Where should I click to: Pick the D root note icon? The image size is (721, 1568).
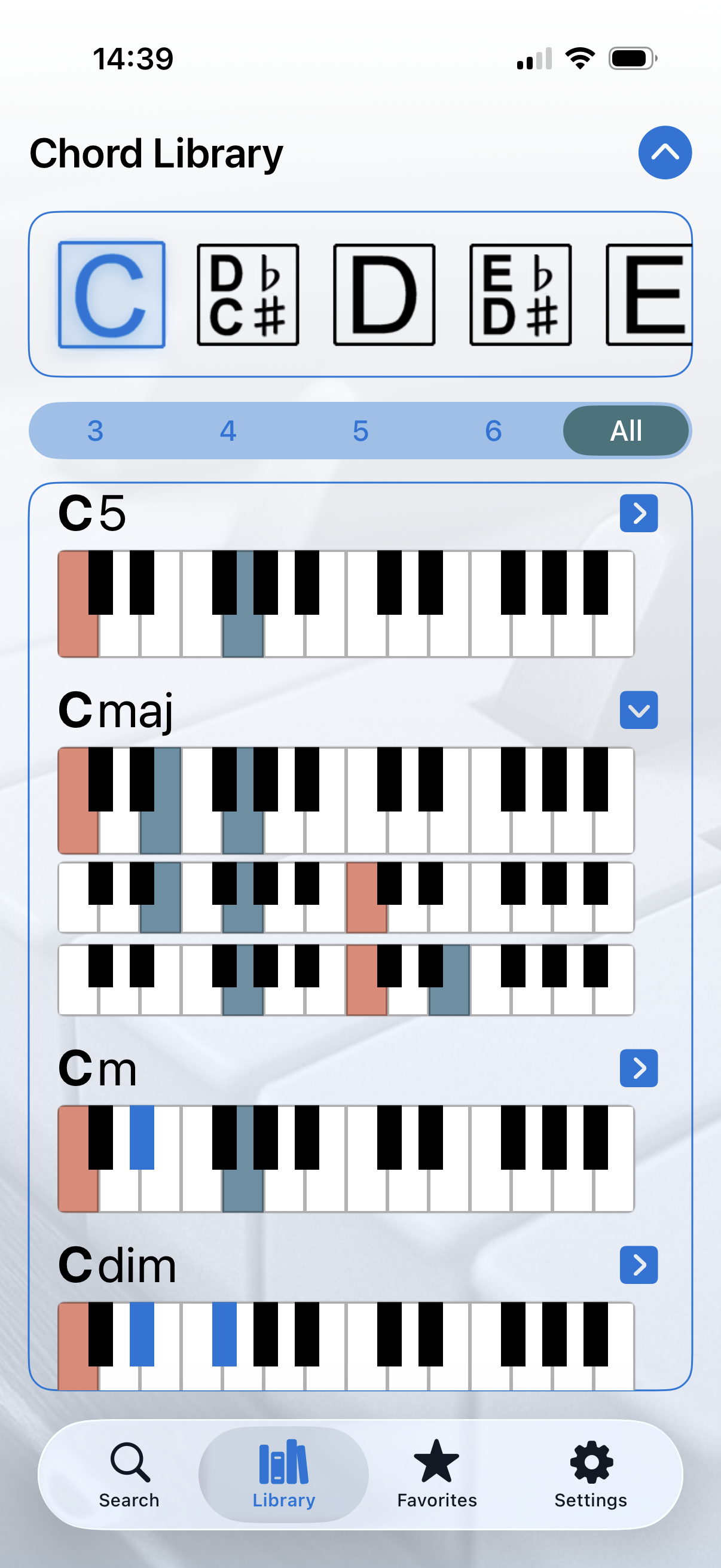[x=384, y=295]
